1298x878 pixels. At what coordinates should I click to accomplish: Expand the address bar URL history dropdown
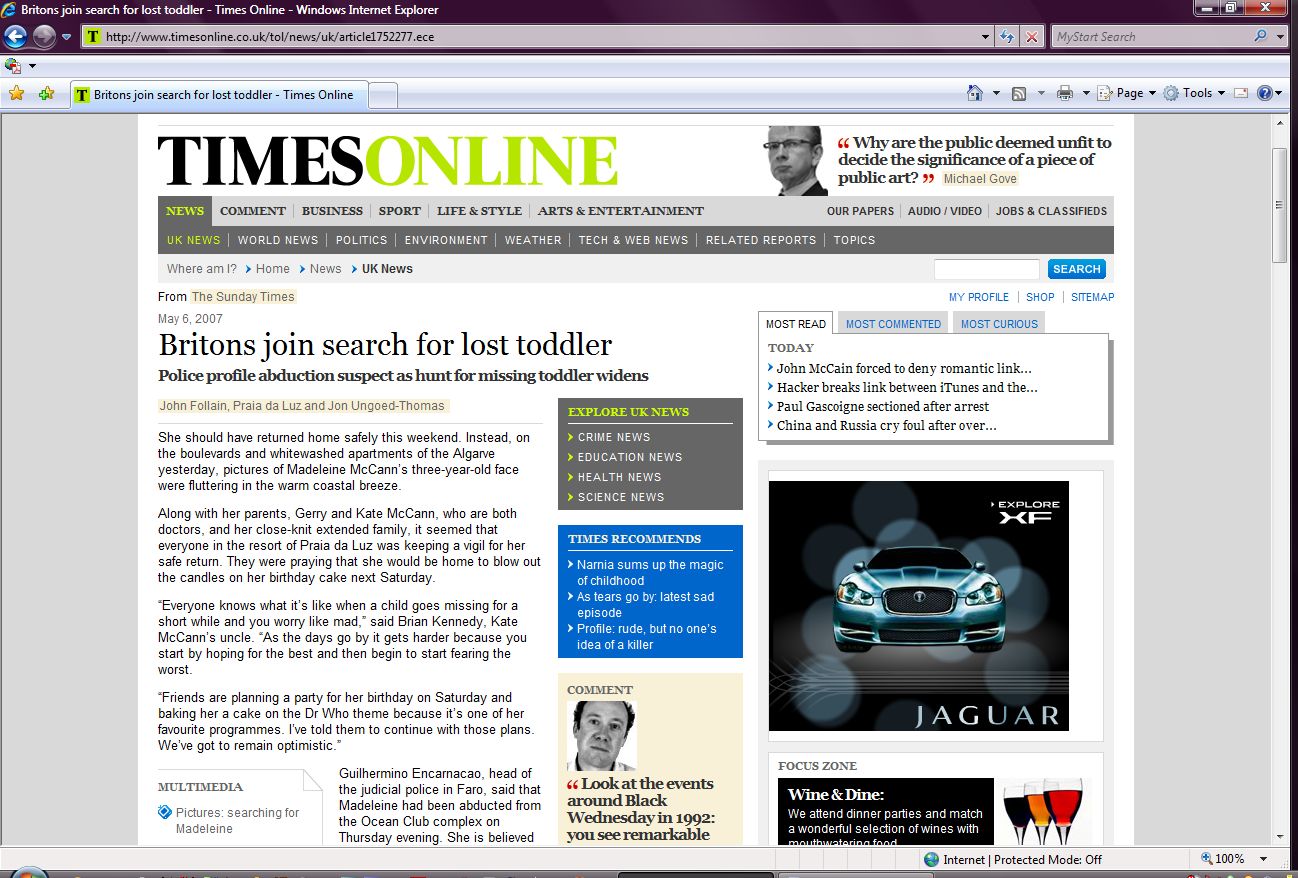point(986,37)
